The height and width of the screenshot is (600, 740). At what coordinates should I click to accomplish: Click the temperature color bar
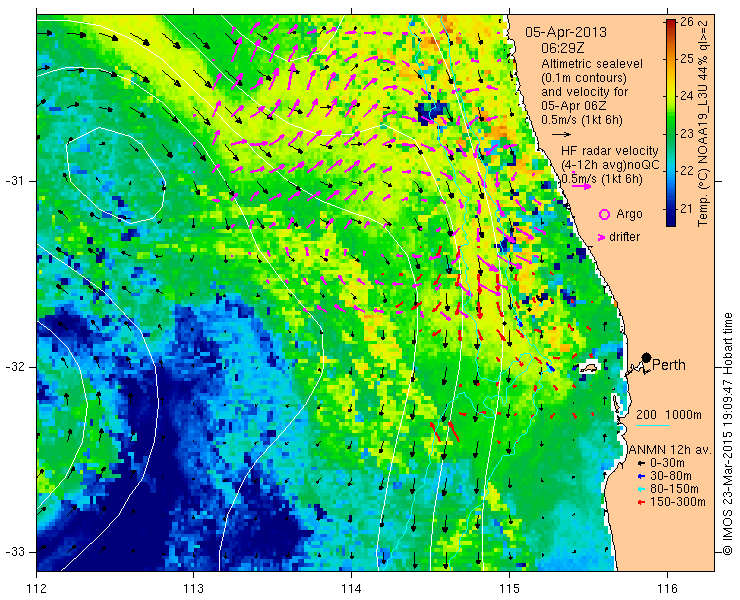(x=671, y=123)
